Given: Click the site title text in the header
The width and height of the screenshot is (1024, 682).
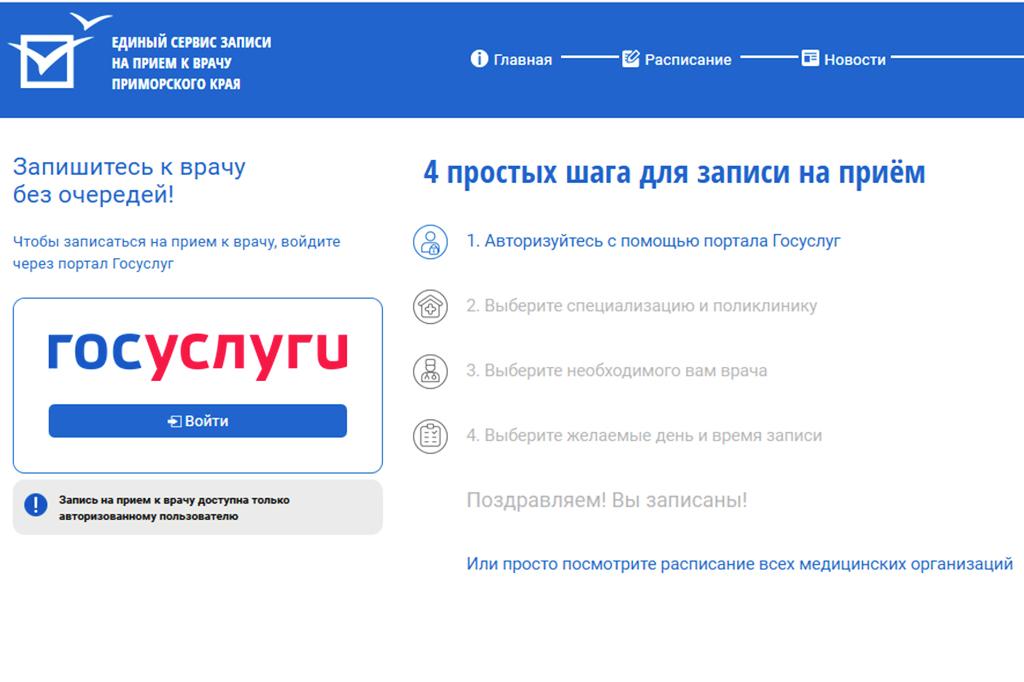Looking at the screenshot, I should pos(191,63).
